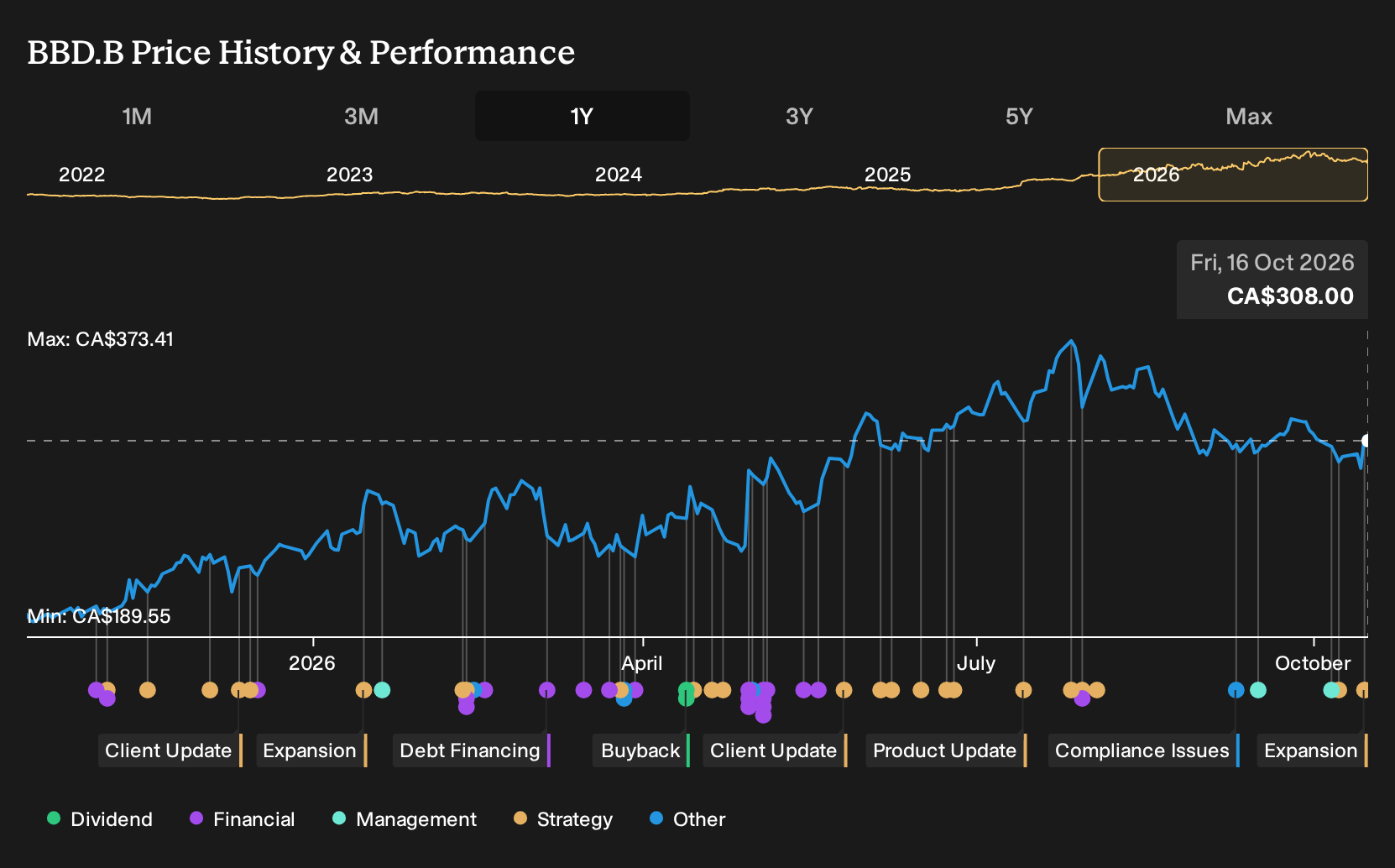Image resolution: width=1395 pixels, height=868 pixels.
Task: Open Client Update label next to Buyback
Action: pyautogui.click(x=776, y=750)
